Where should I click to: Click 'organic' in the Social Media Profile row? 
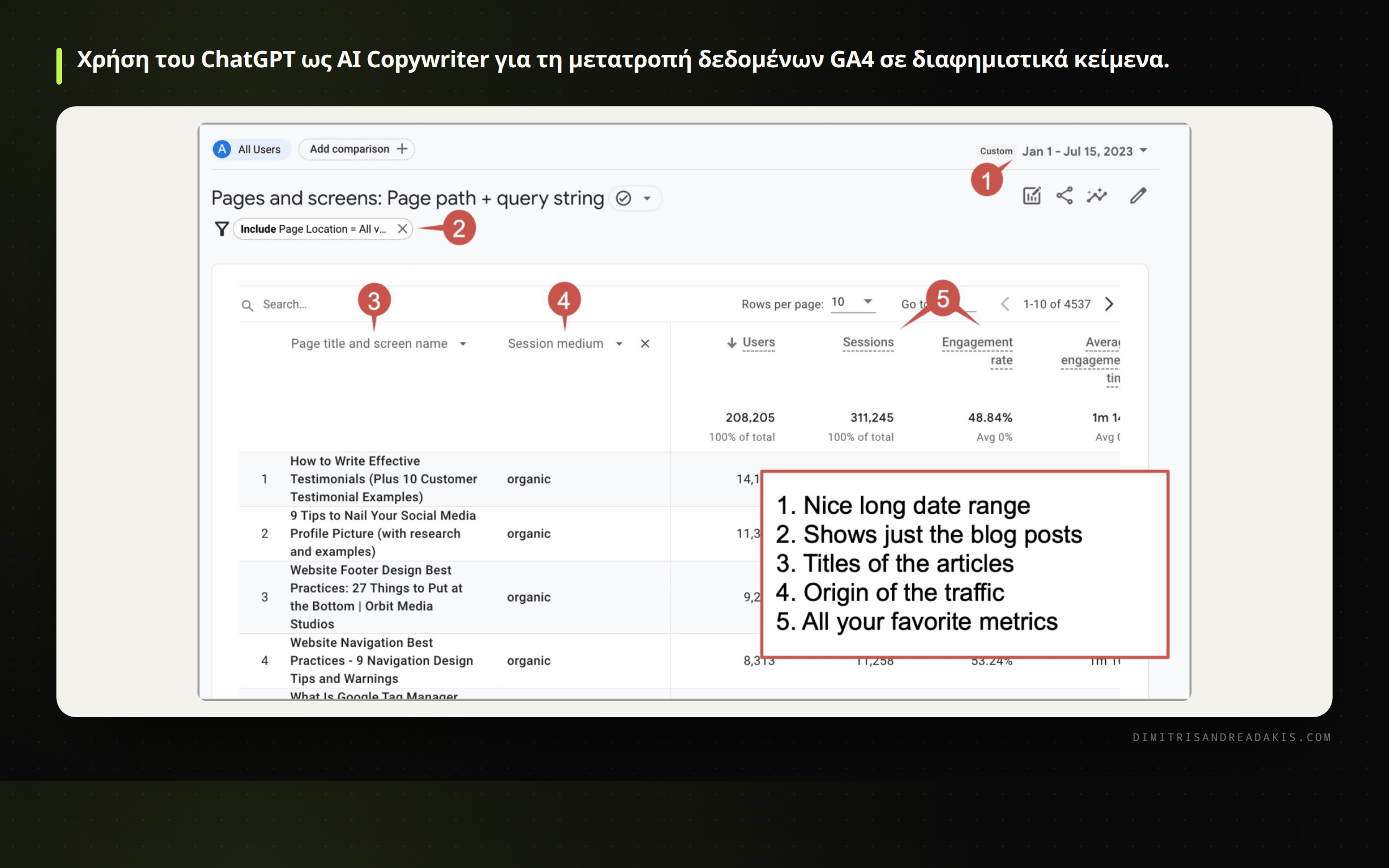click(x=528, y=534)
